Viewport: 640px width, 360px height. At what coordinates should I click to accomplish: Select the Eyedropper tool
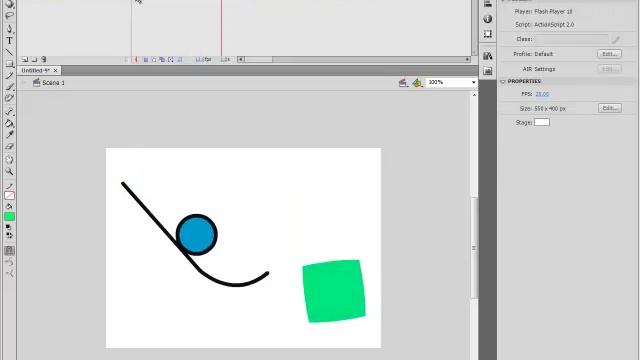tap(9, 135)
